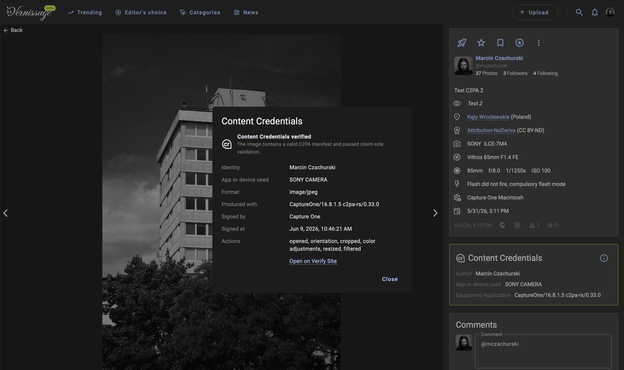Image resolution: width=624 pixels, height=370 pixels.
Task: Open notifications bell
Action: point(595,12)
